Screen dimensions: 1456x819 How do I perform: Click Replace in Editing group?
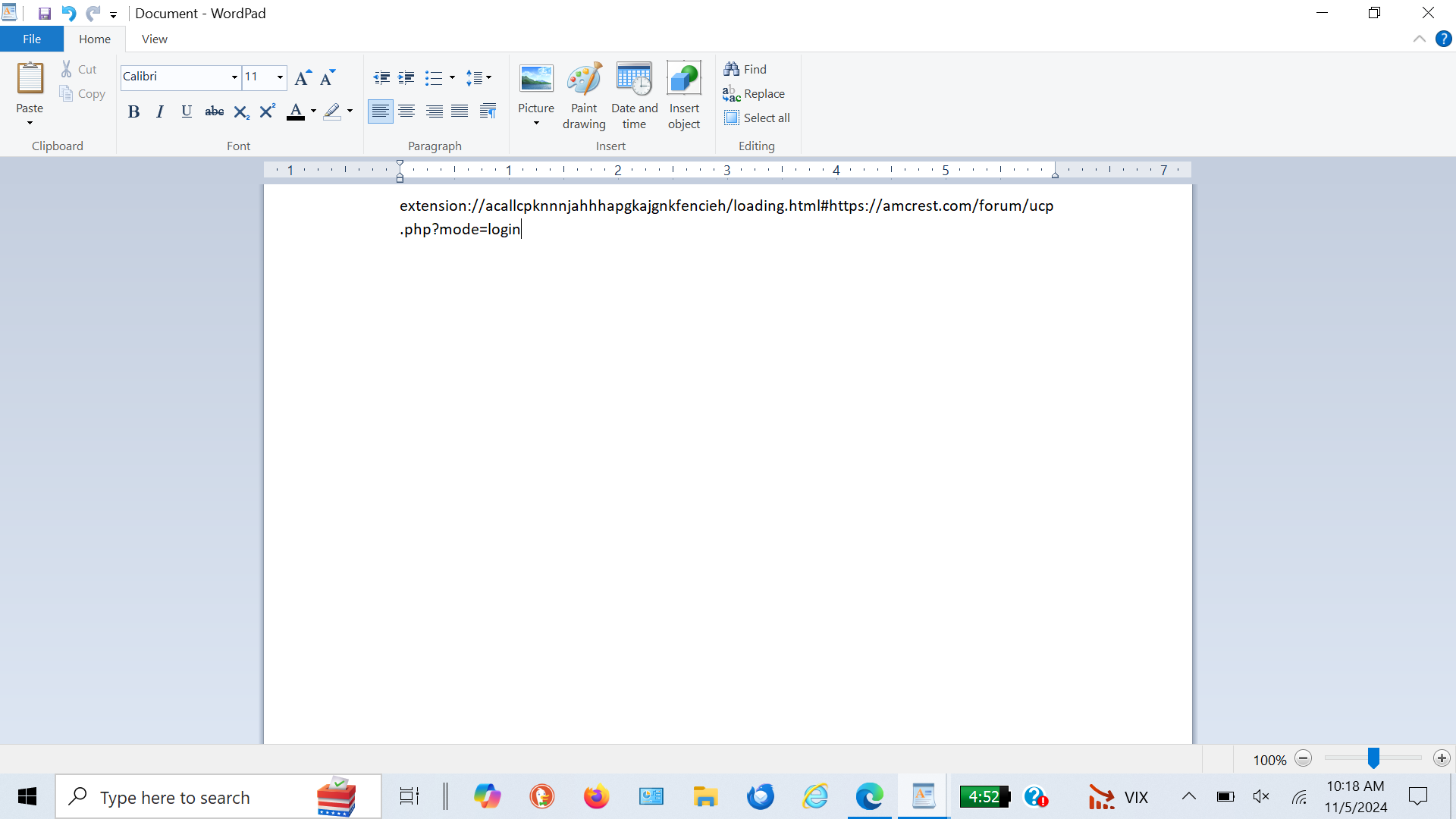pos(754,94)
